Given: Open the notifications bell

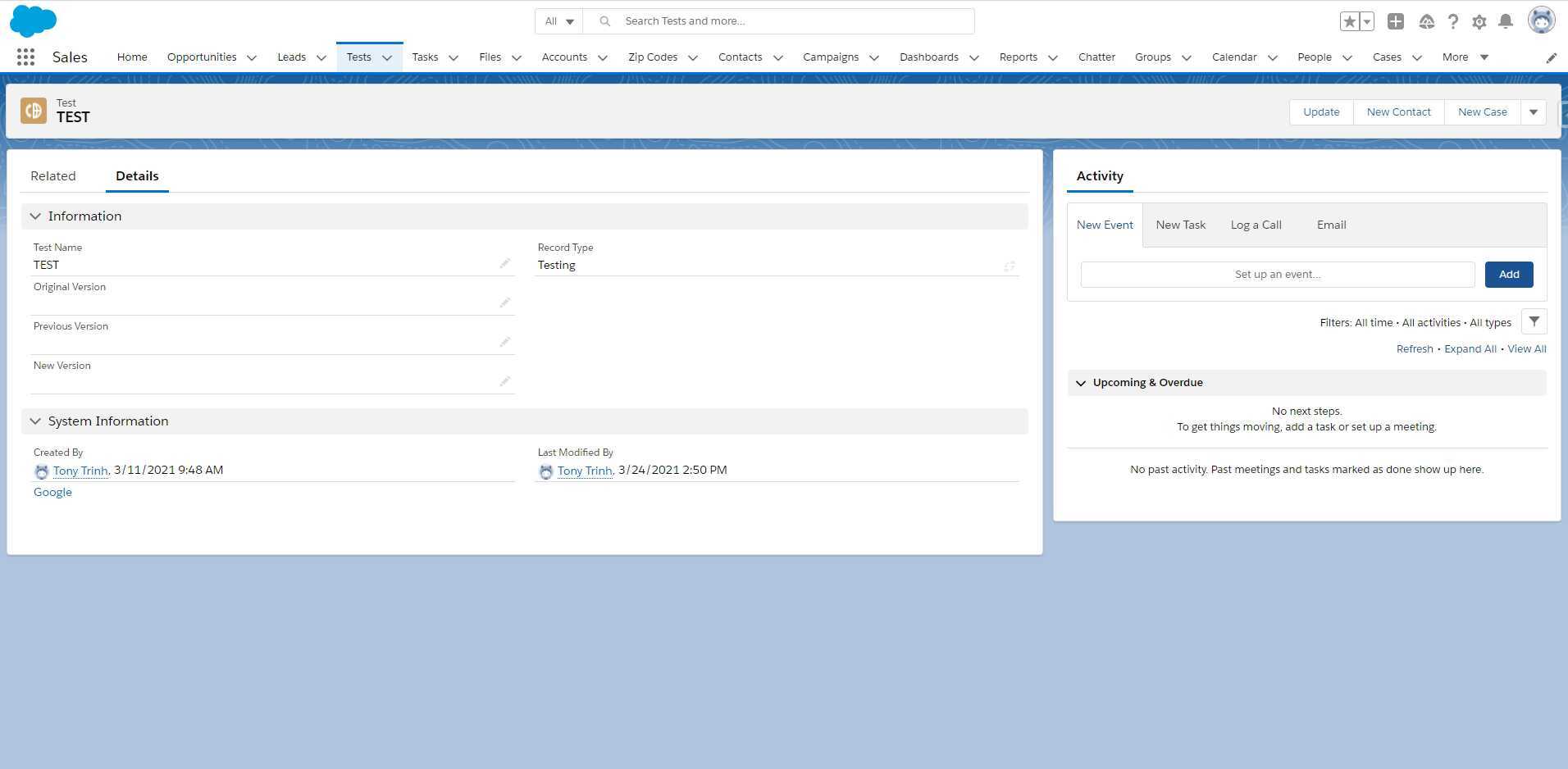Looking at the screenshot, I should click(x=1506, y=21).
